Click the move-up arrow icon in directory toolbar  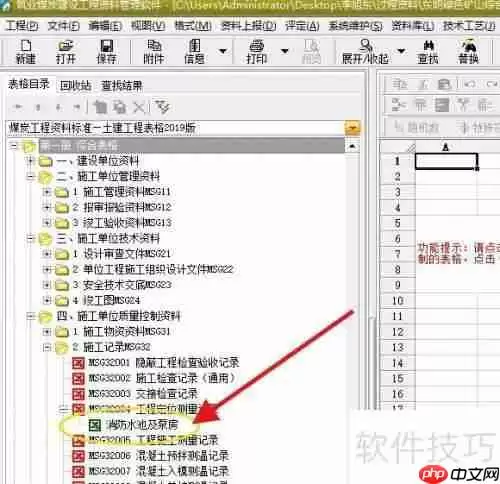point(38,107)
